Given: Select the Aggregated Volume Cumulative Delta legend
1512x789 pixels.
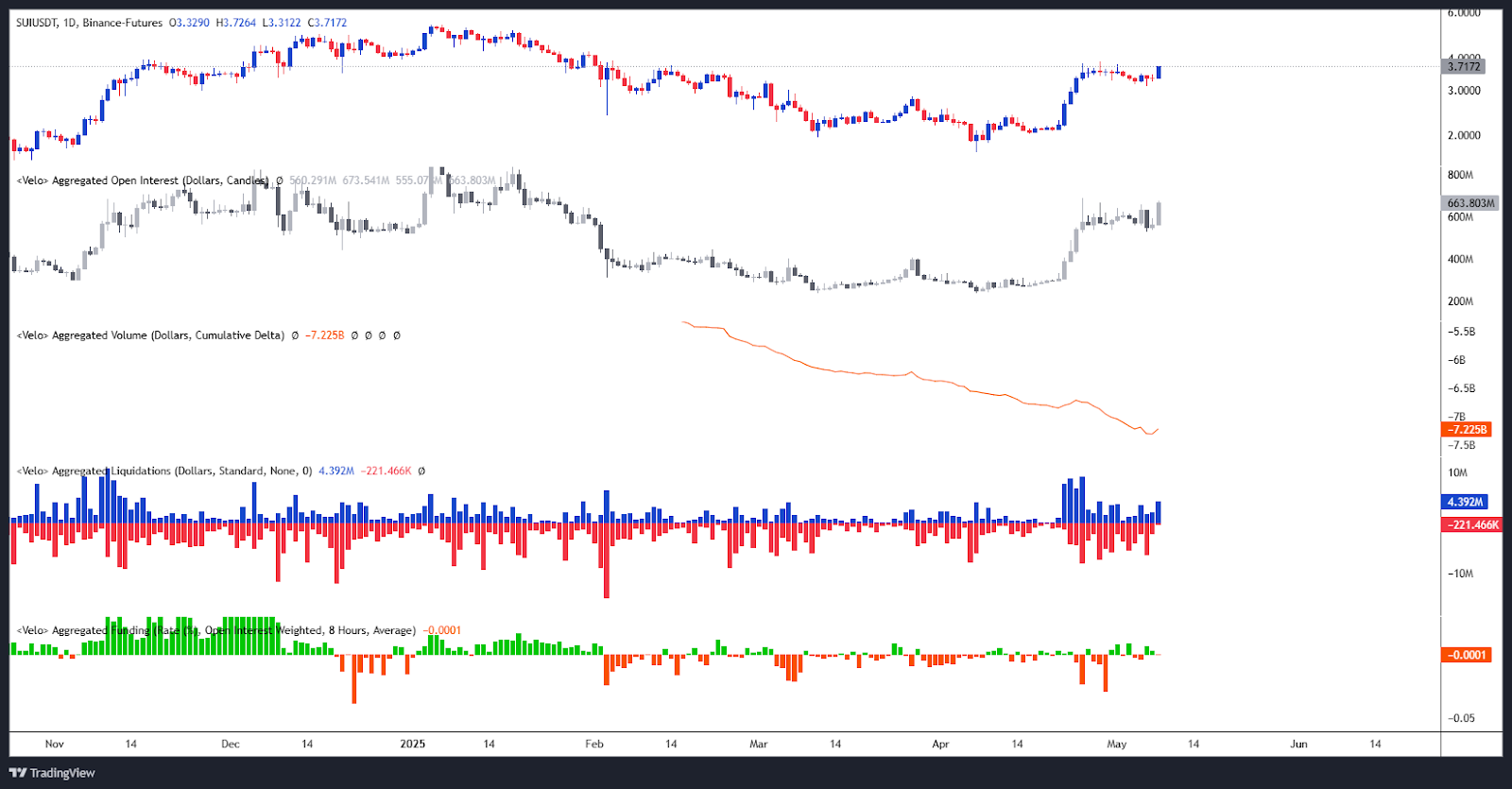Looking at the screenshot, I should click(x=151, y=335).
